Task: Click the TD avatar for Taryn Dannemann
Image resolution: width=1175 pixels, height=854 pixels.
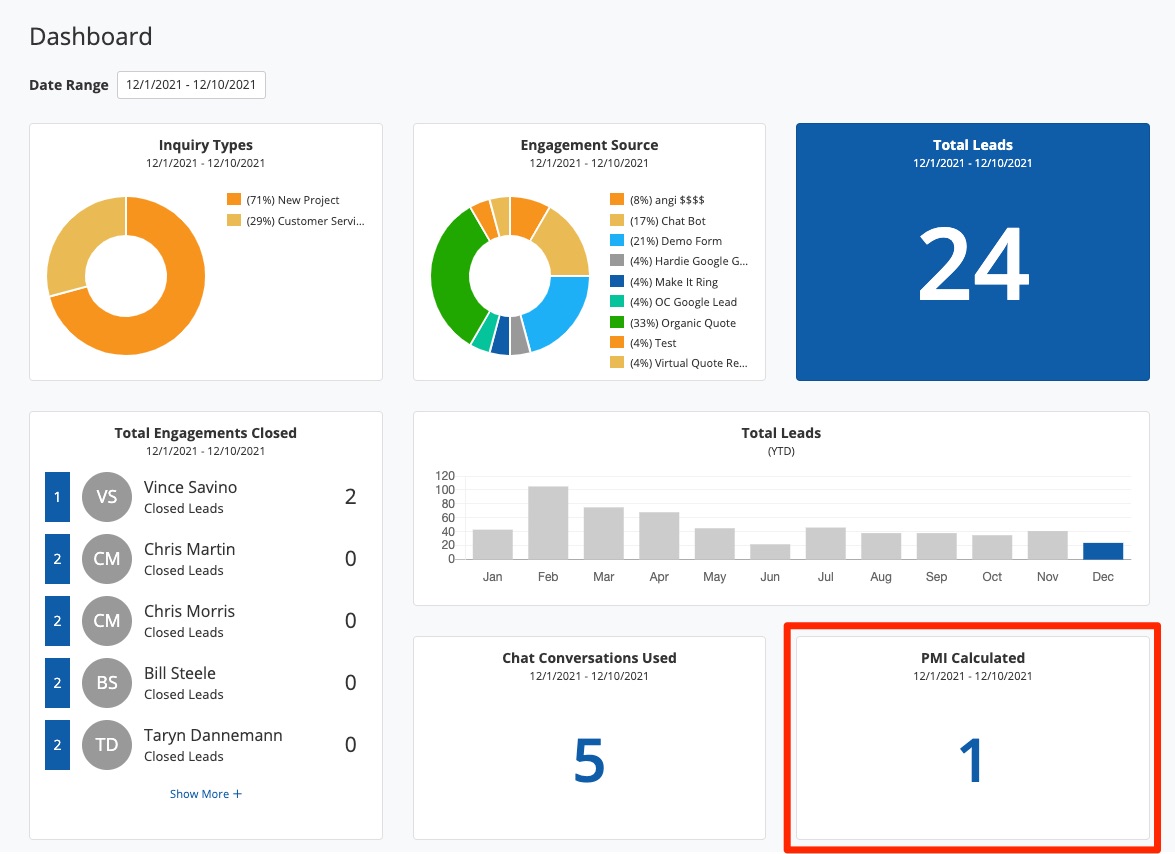Action: click(x=107, y=745)
